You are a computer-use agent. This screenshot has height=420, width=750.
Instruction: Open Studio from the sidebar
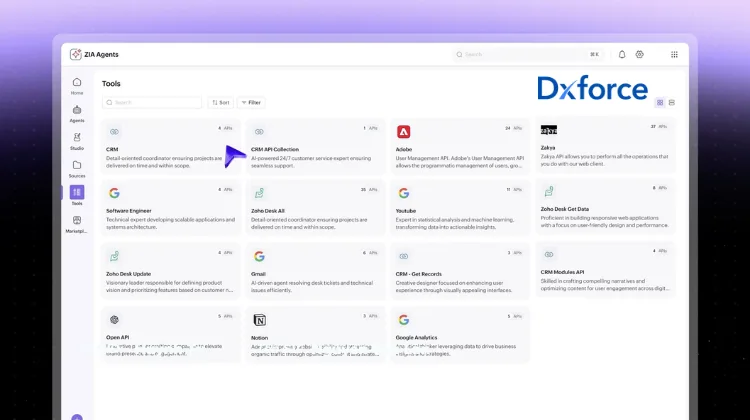[x=77, y=141]
